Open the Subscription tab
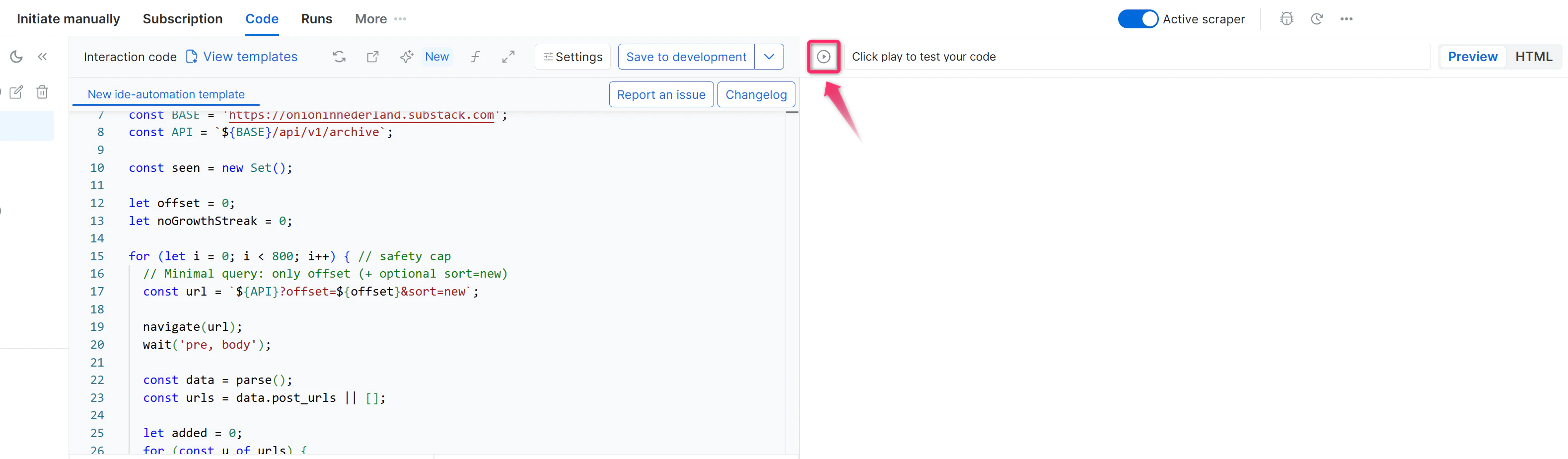This screenshot has width=1568, height=459. pos(183,19)
